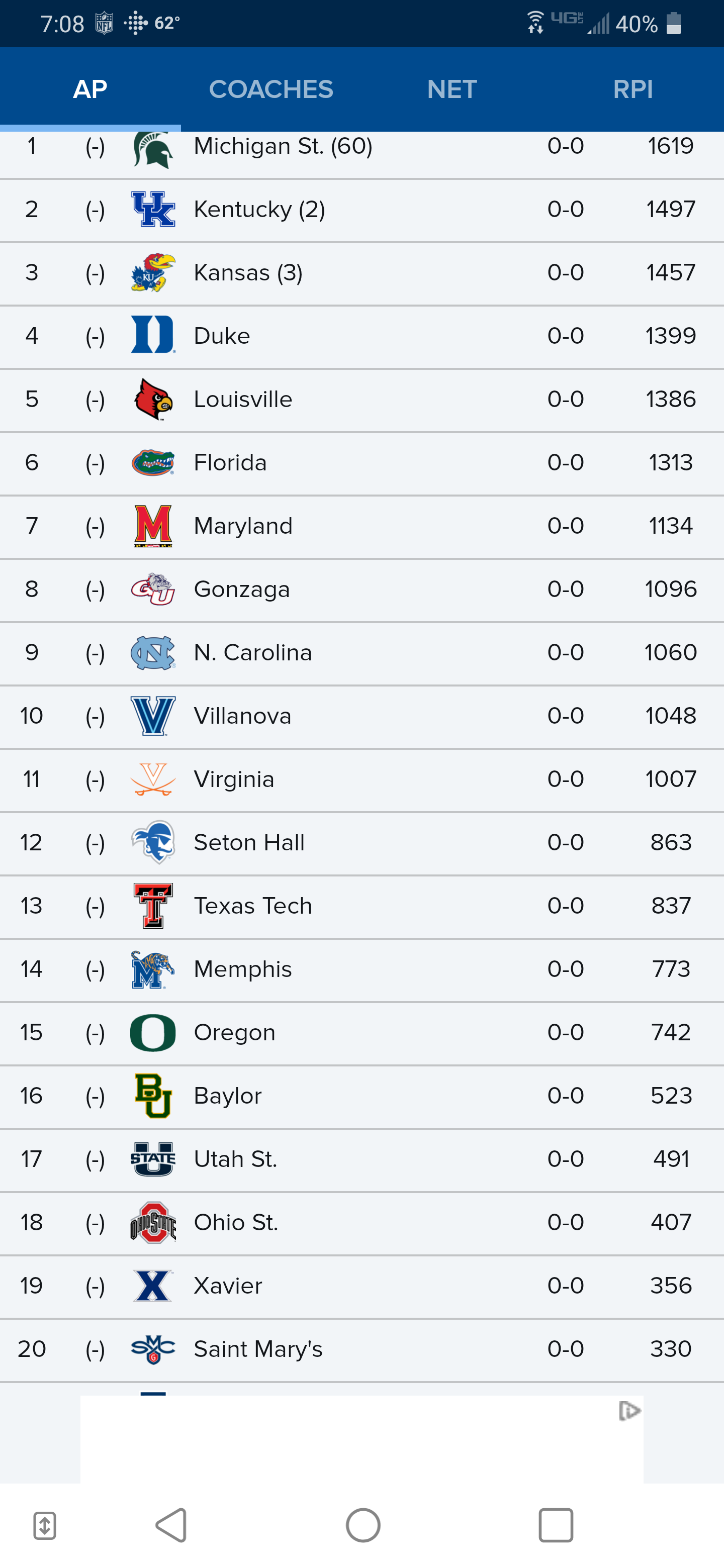724x1568 pixels.
Task: Tap the Ohio State logo
Action: 153,1222
